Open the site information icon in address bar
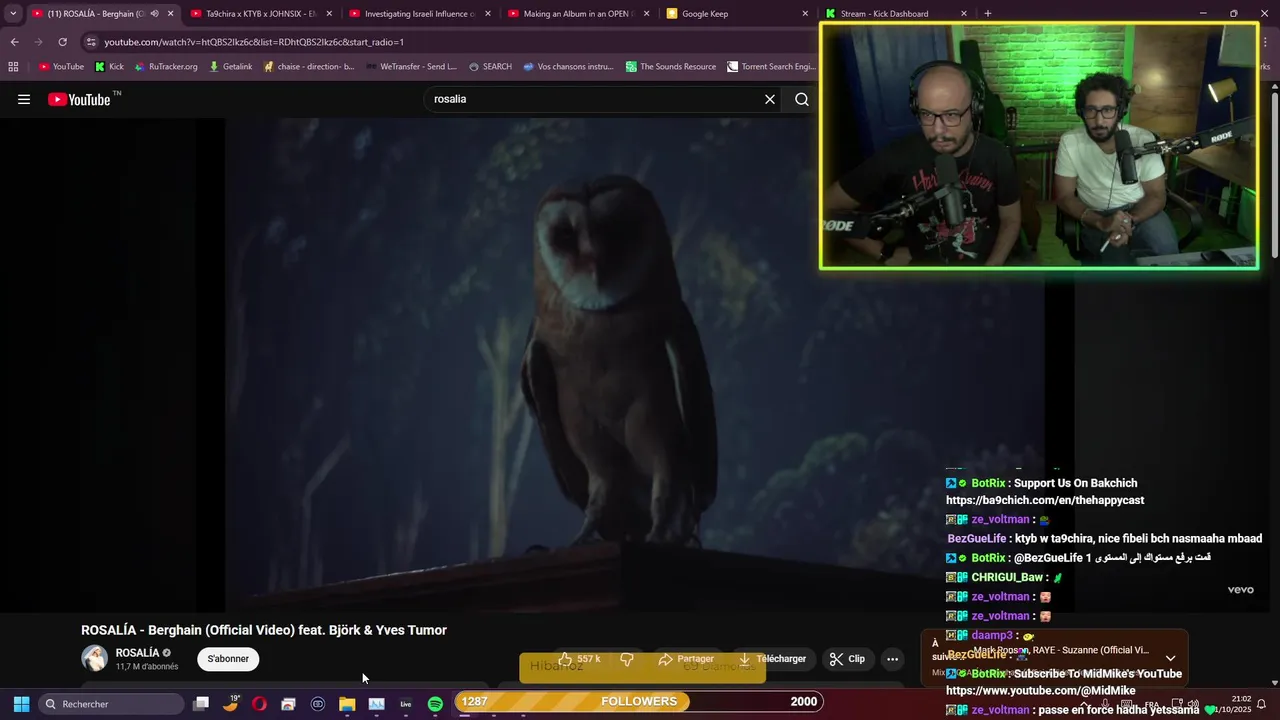The height and width of the screenshot is (720, 1280). point(91,42)
